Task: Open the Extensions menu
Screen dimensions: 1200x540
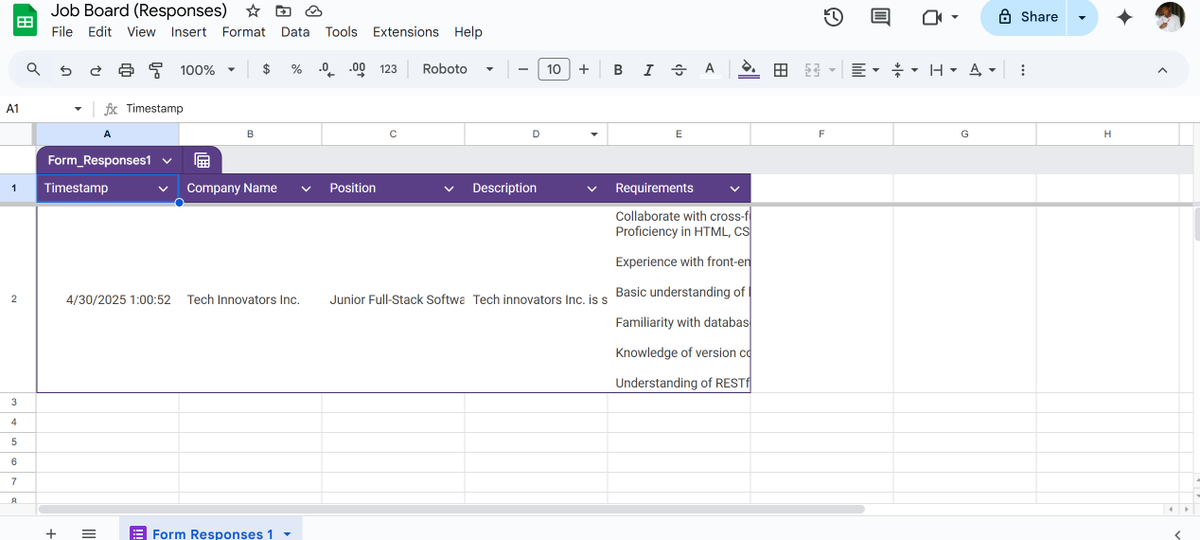Action: 406,32
